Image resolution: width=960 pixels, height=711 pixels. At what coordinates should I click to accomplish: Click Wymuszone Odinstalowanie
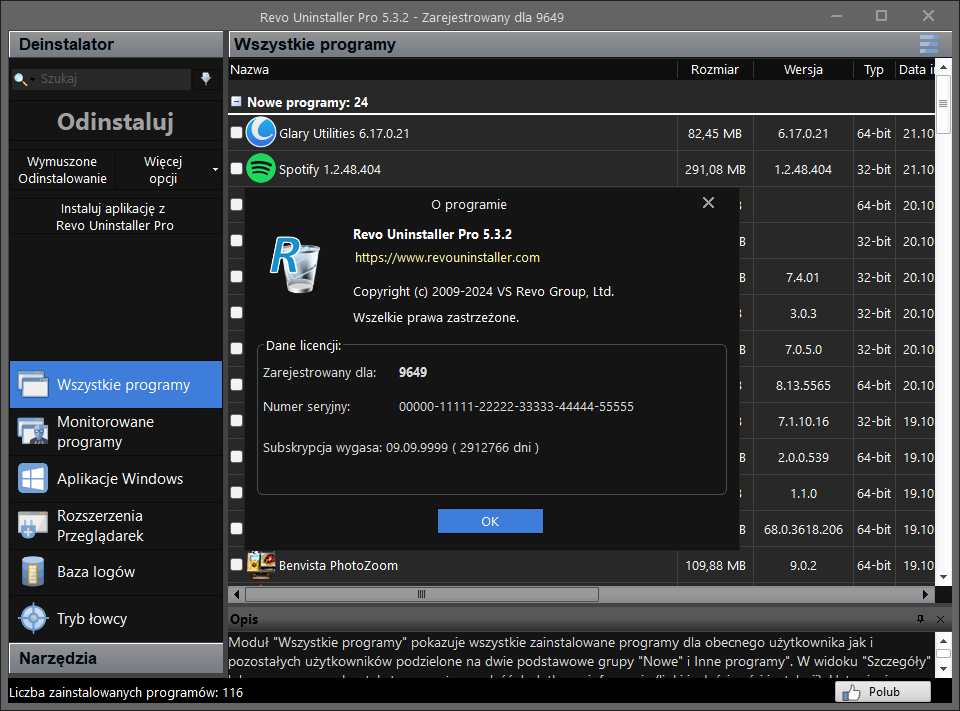click(62, 170)
